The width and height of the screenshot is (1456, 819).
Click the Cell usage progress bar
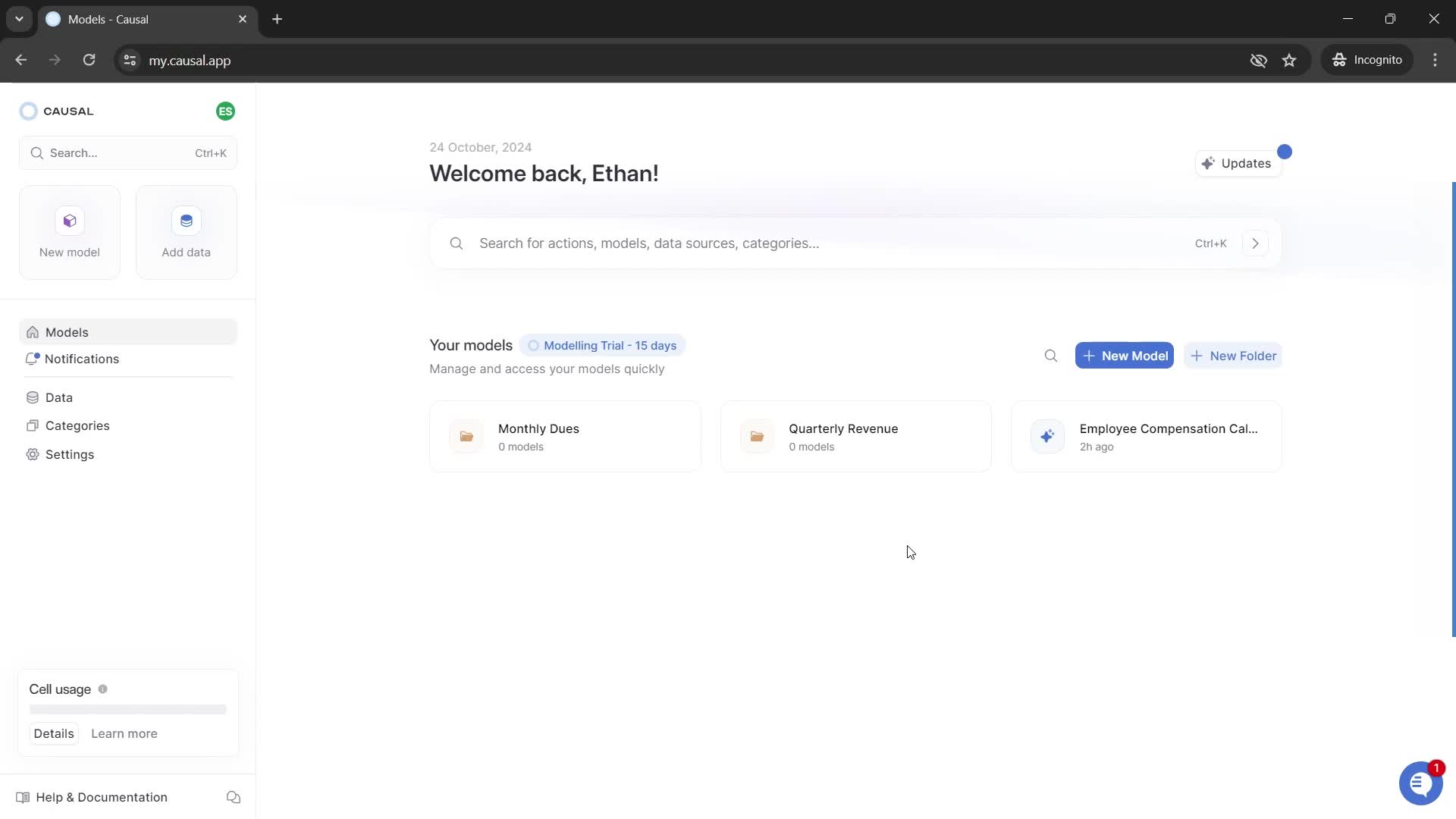pyautogui.click(x=128, y=710)
